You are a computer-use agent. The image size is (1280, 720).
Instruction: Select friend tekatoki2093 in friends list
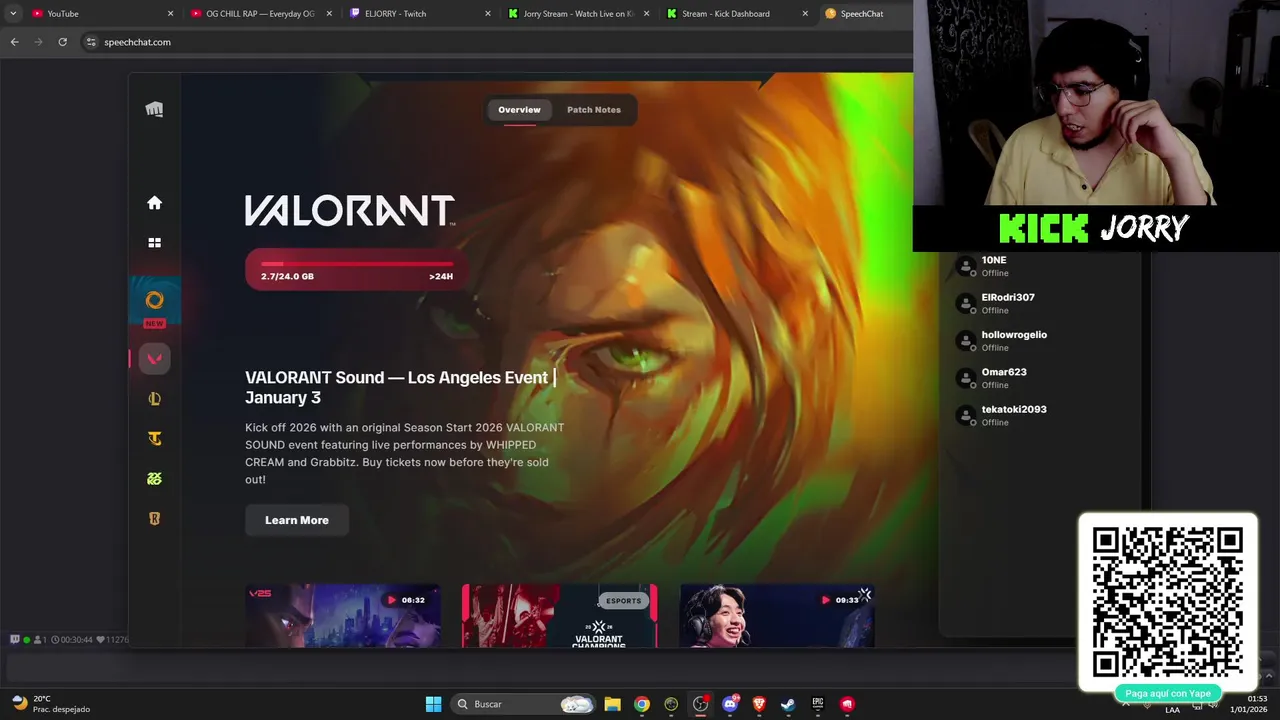click(x=1040, y=415)
